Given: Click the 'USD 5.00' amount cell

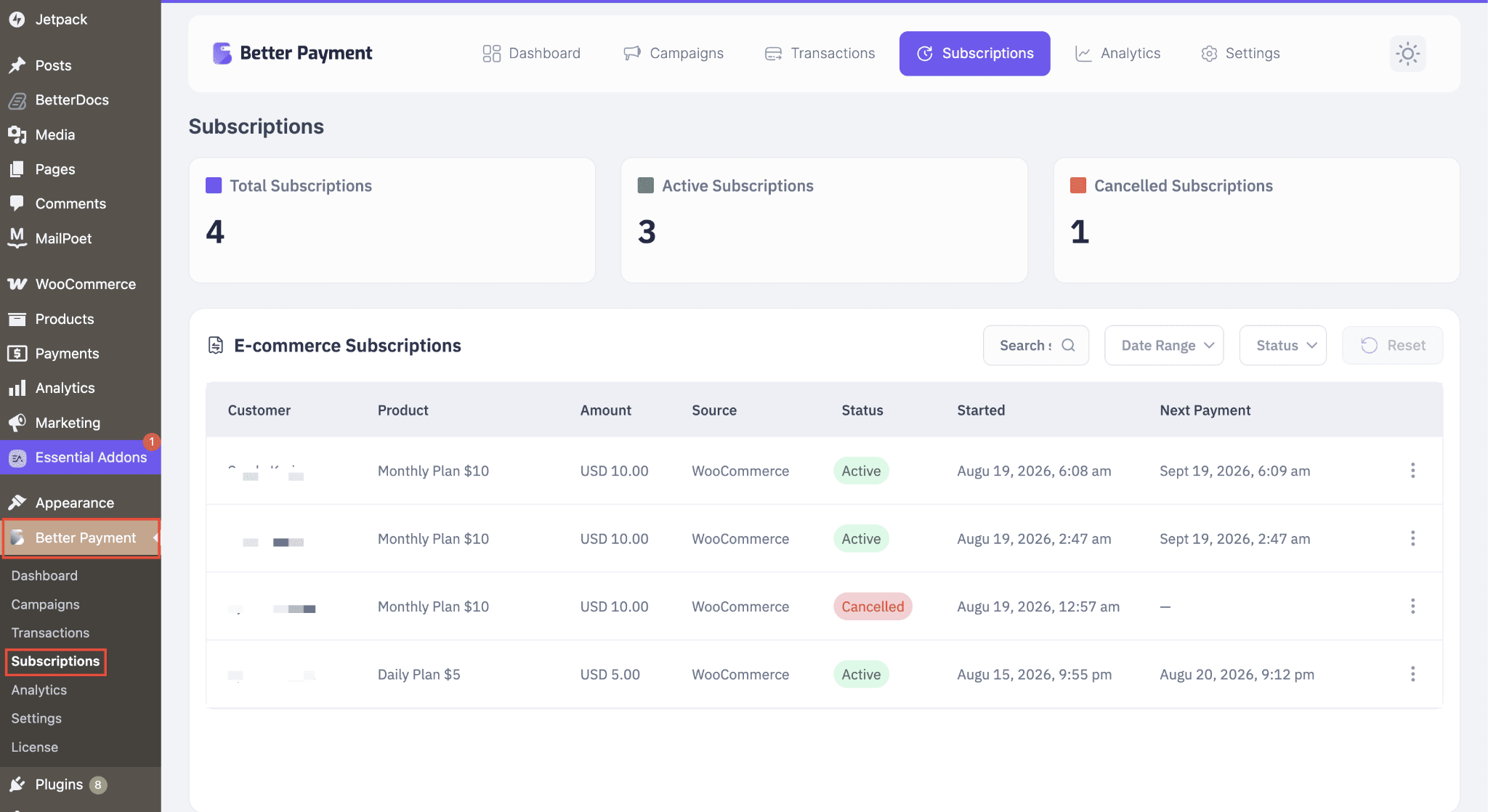Looking at the screenshot, I should 610,675.
